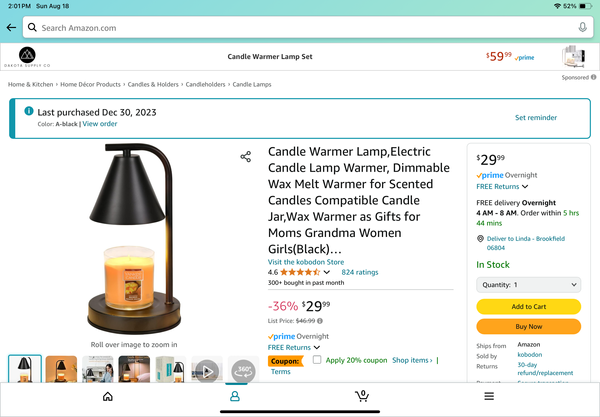Select Candles & Holders breadcrumb

click(x=153, y=85)
